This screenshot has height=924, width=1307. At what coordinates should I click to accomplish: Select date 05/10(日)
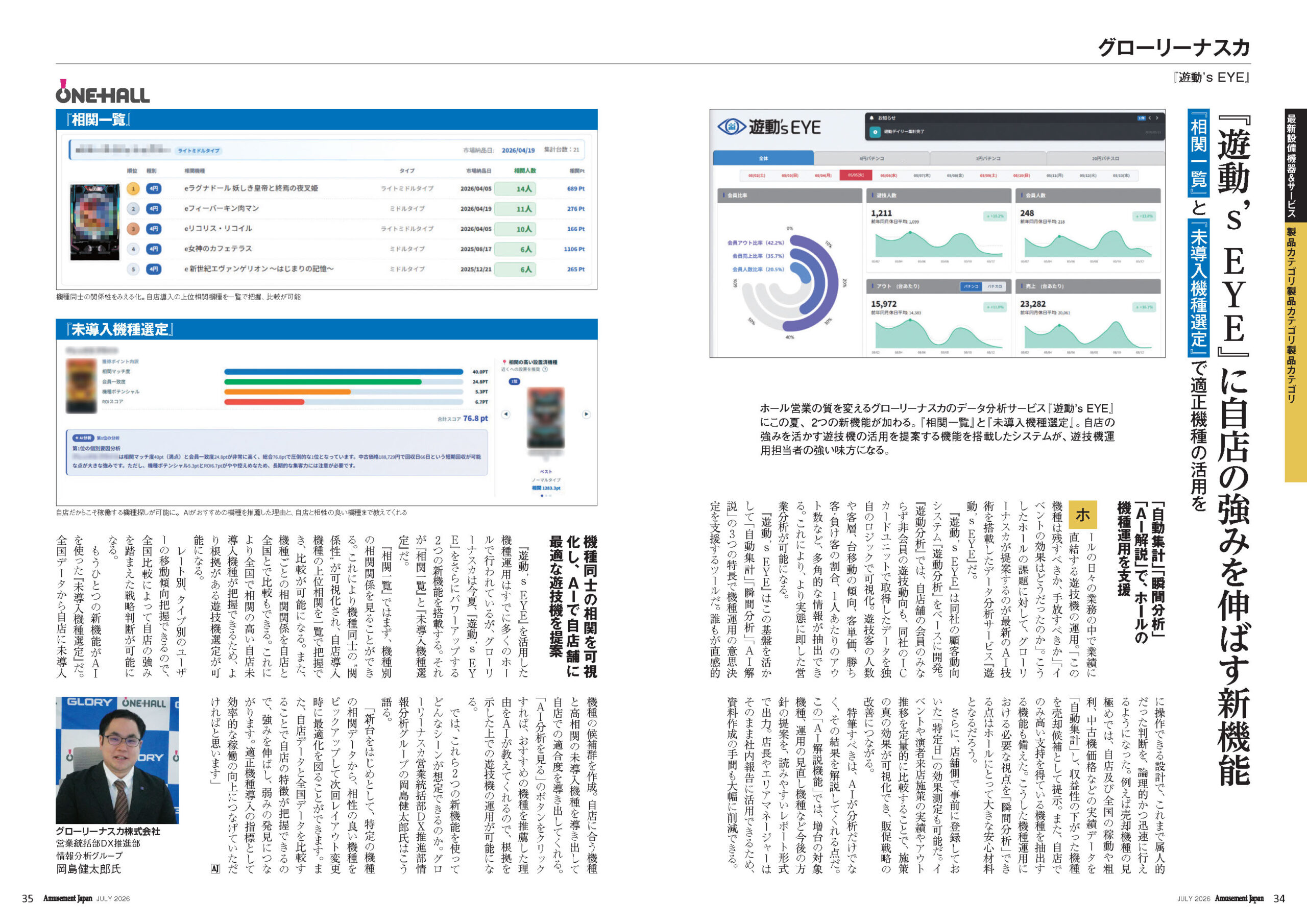coord(1021,175)
